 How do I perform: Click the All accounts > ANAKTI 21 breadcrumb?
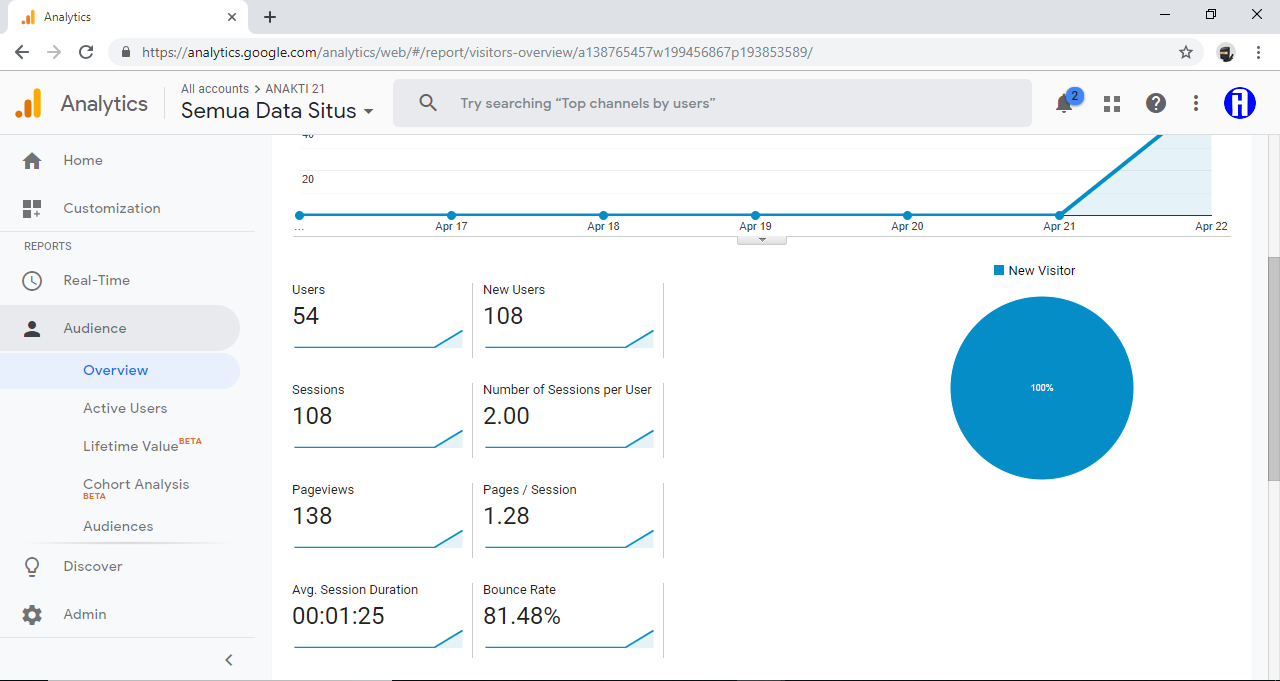(x=253, y=89)
